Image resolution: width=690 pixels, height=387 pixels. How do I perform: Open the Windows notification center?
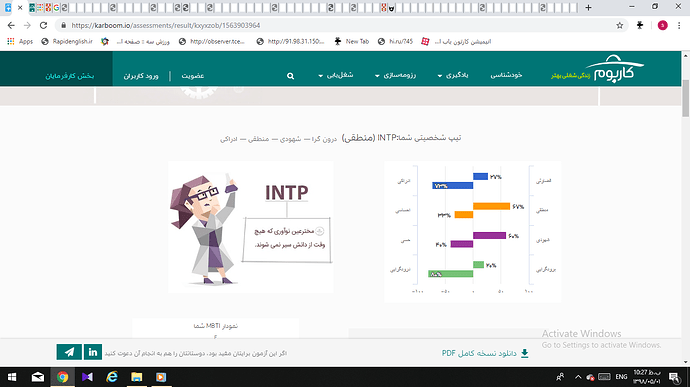674,377
